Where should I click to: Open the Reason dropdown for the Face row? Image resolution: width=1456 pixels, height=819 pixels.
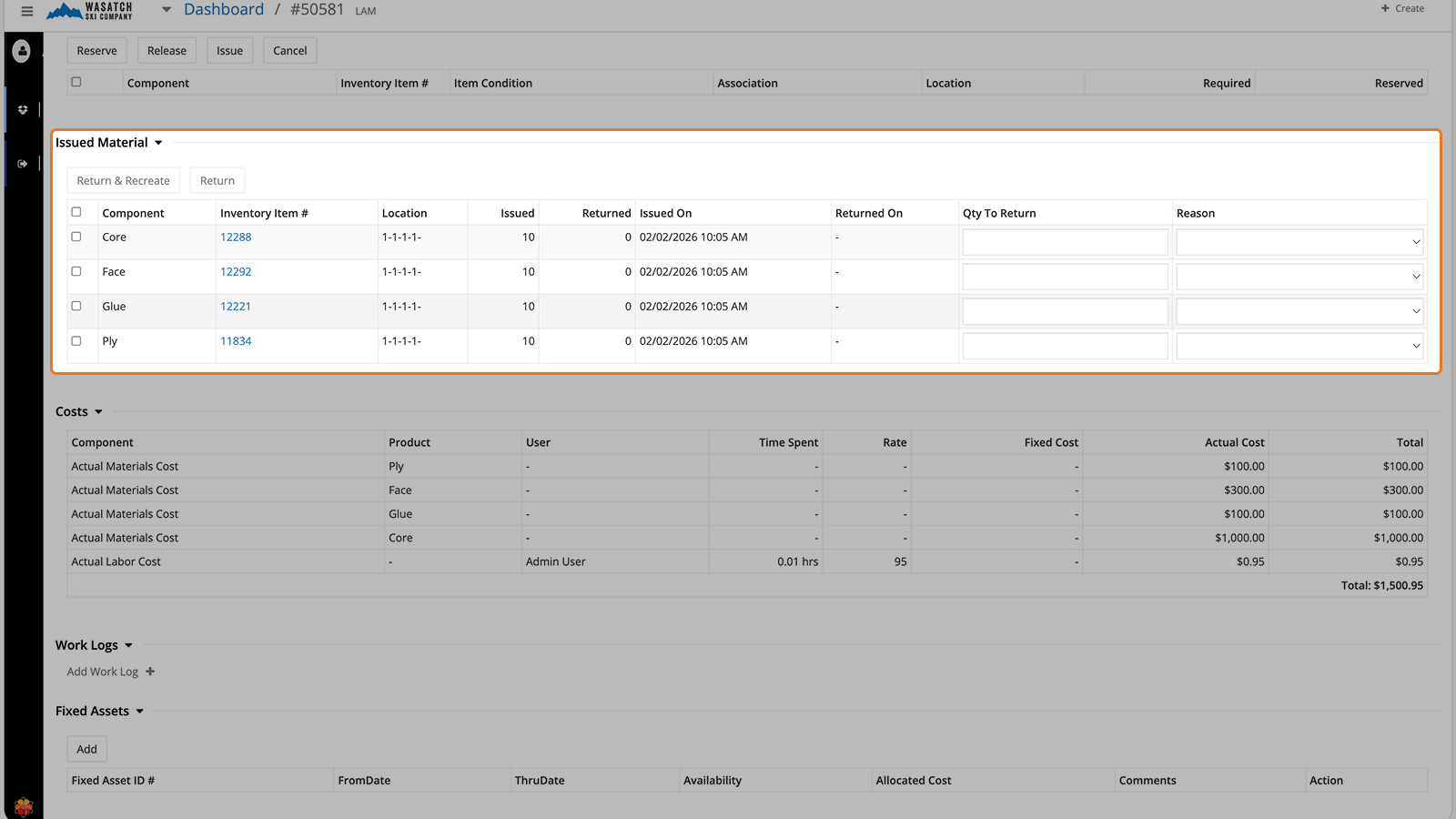pyautogui.click(x=1299, y=277)
